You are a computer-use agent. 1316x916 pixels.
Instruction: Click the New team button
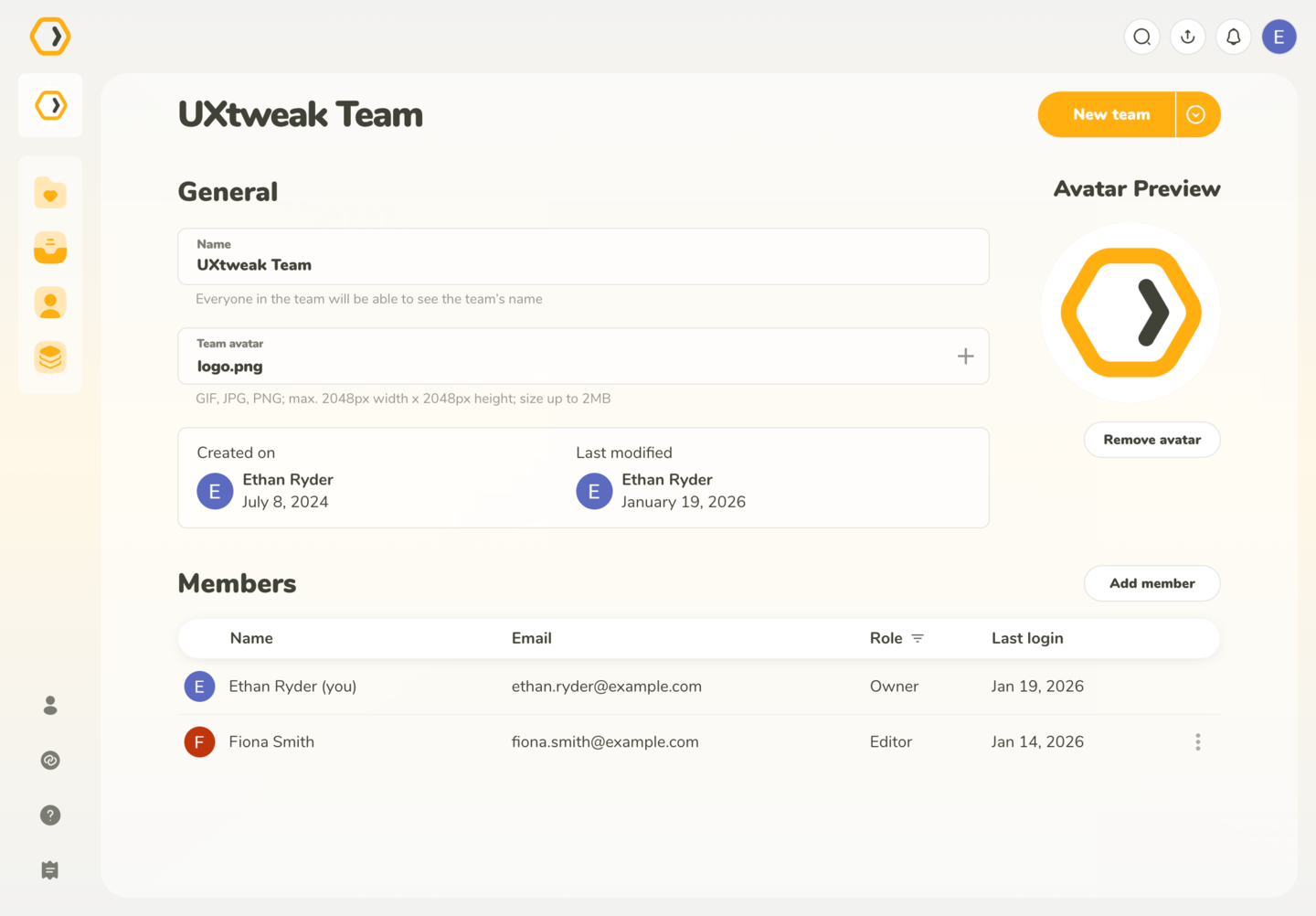click(x=1108, y=114)
